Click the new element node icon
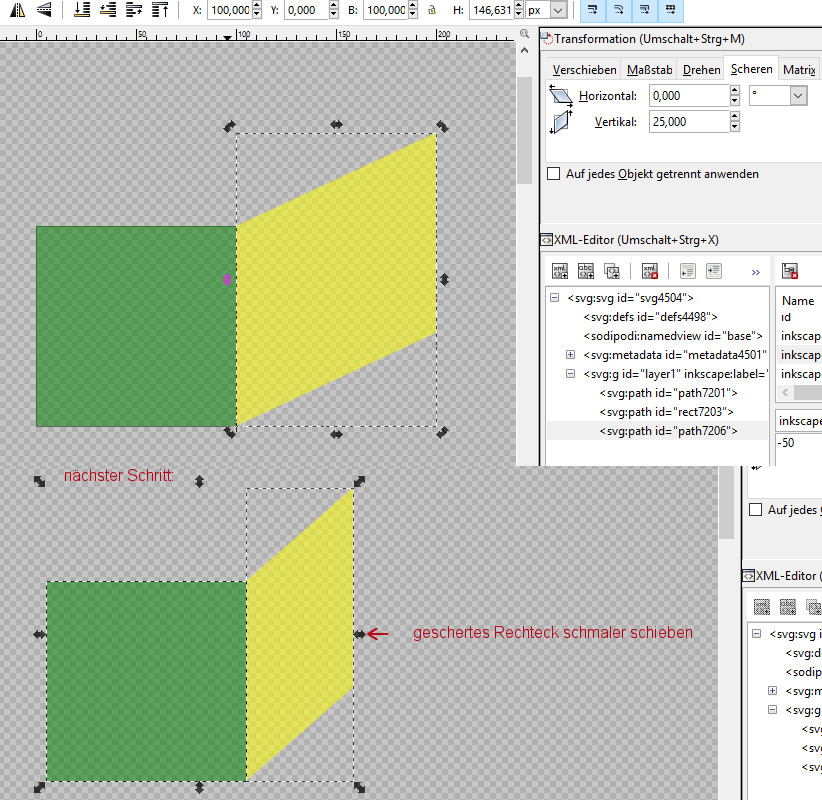This screenshot has height=800, width=822. click(560, 271)
